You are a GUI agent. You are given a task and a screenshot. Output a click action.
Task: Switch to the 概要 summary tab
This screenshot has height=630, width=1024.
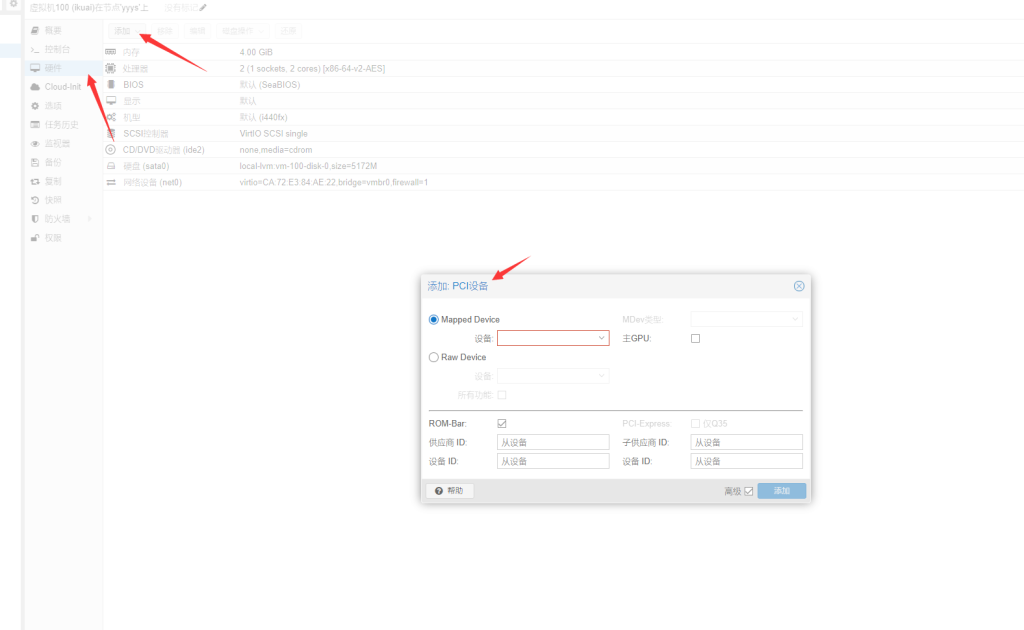[52, 31]
